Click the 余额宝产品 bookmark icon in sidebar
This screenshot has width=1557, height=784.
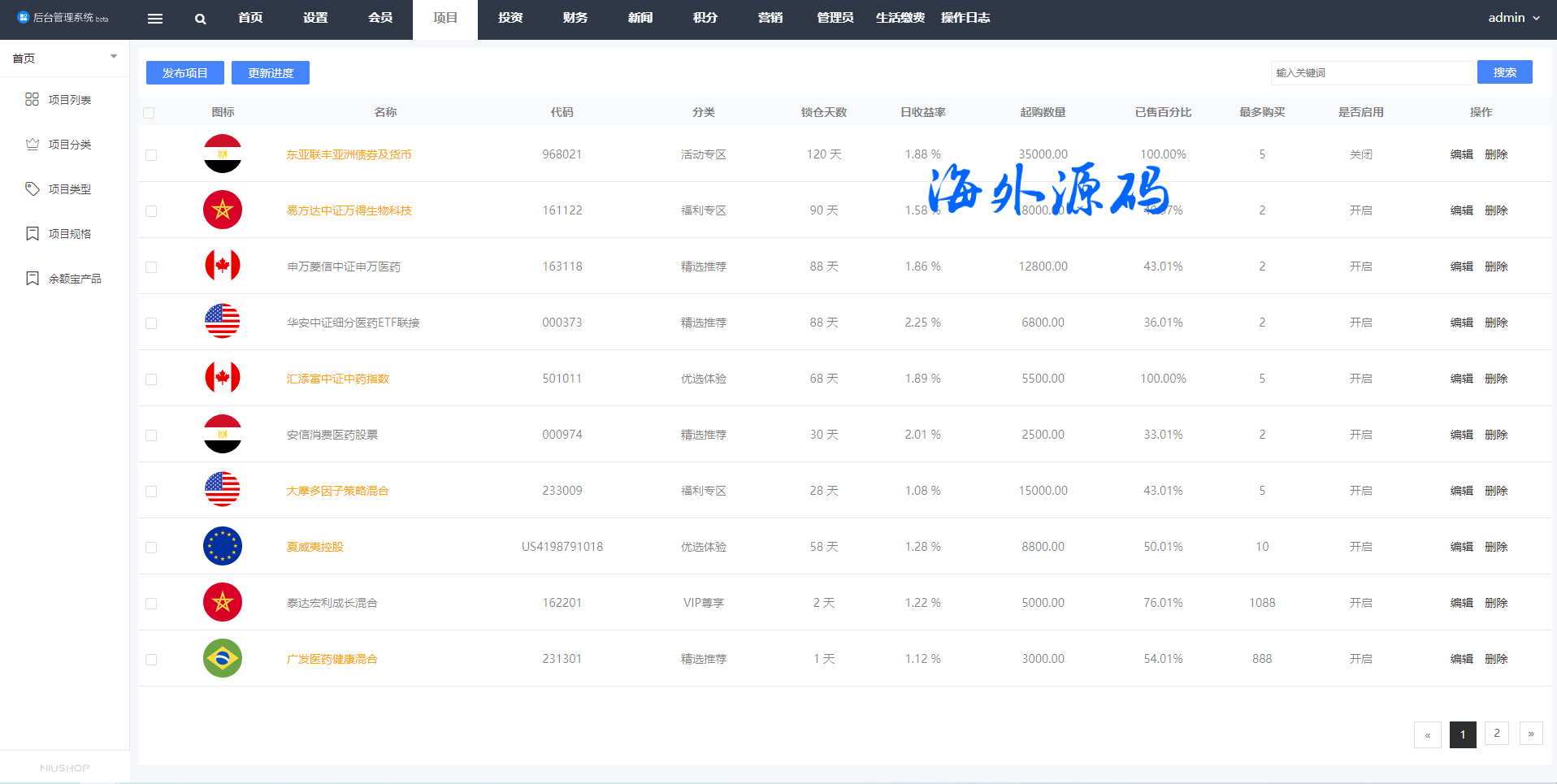(x=32, y=278)
